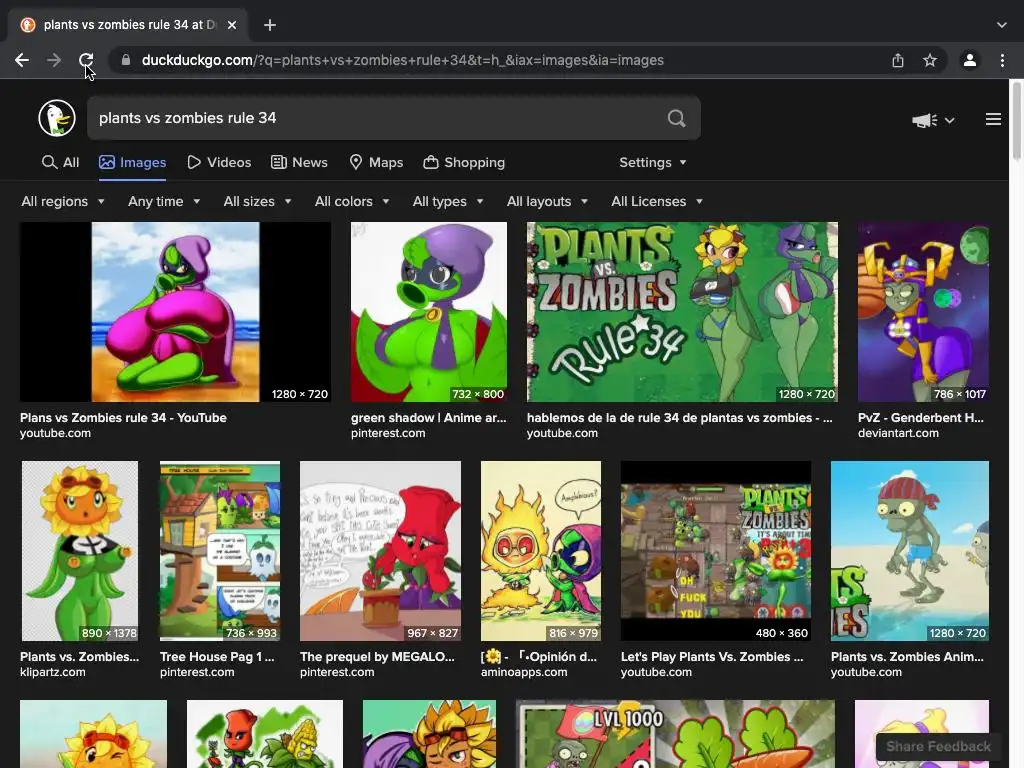Open a new tab with the plus button
The width and height of the screenshot is (1024, 768).
[270, 25]
